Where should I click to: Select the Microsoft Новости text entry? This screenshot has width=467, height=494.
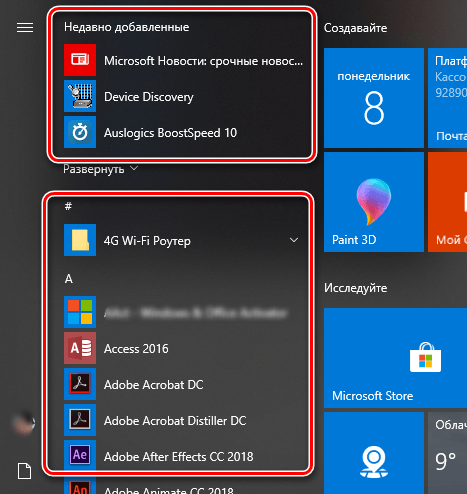tap(203, 61)
